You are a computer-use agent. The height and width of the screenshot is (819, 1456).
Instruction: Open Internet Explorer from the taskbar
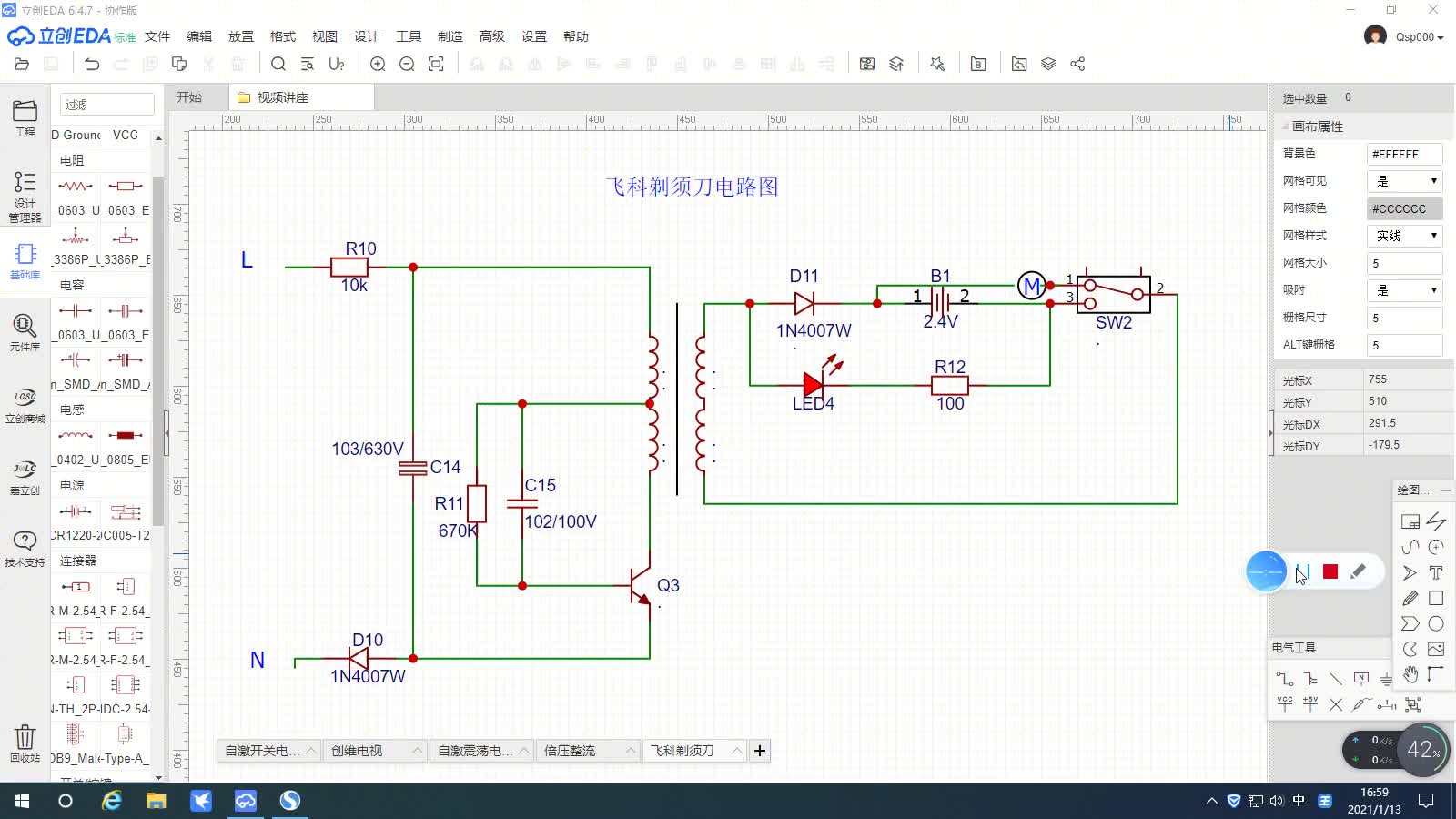tap(111, 801)
